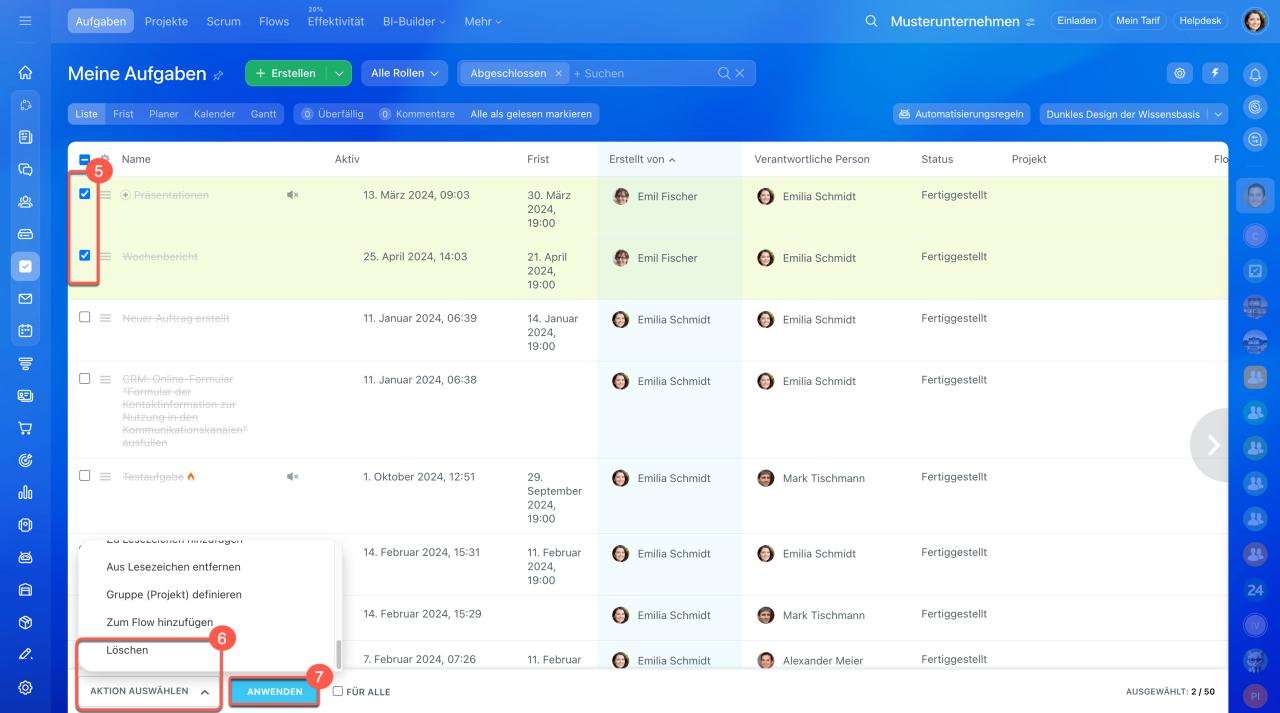This screenshot has height=713, width=1280.
Task: Go to home icon in sidebar
Action: click(25, 73)
